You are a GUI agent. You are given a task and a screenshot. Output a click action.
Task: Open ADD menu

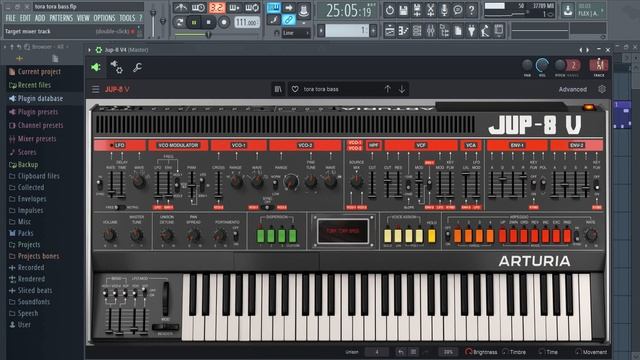point(40,18)
